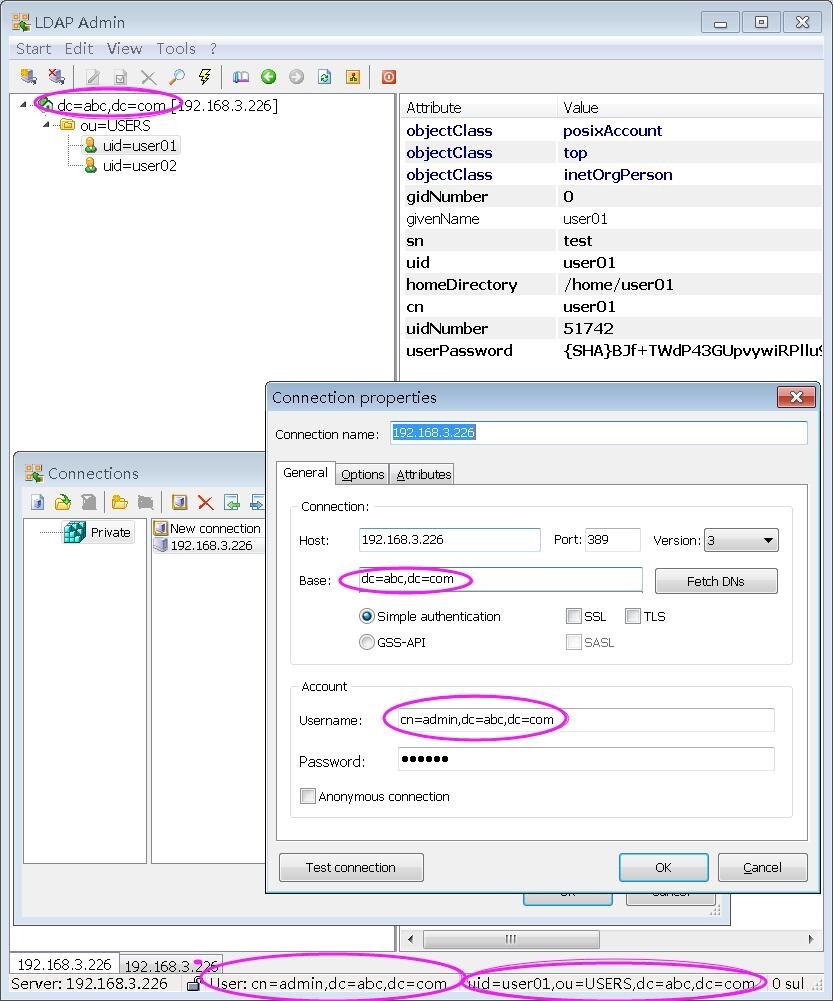Confirm Connection properties with OK
This screenshot has height=1001, width=833.
click(x=663, y=867)
